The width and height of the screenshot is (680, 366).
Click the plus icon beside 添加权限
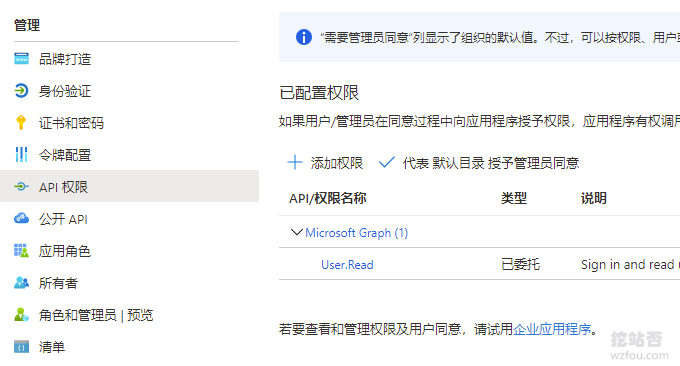[x=295, y=163]
